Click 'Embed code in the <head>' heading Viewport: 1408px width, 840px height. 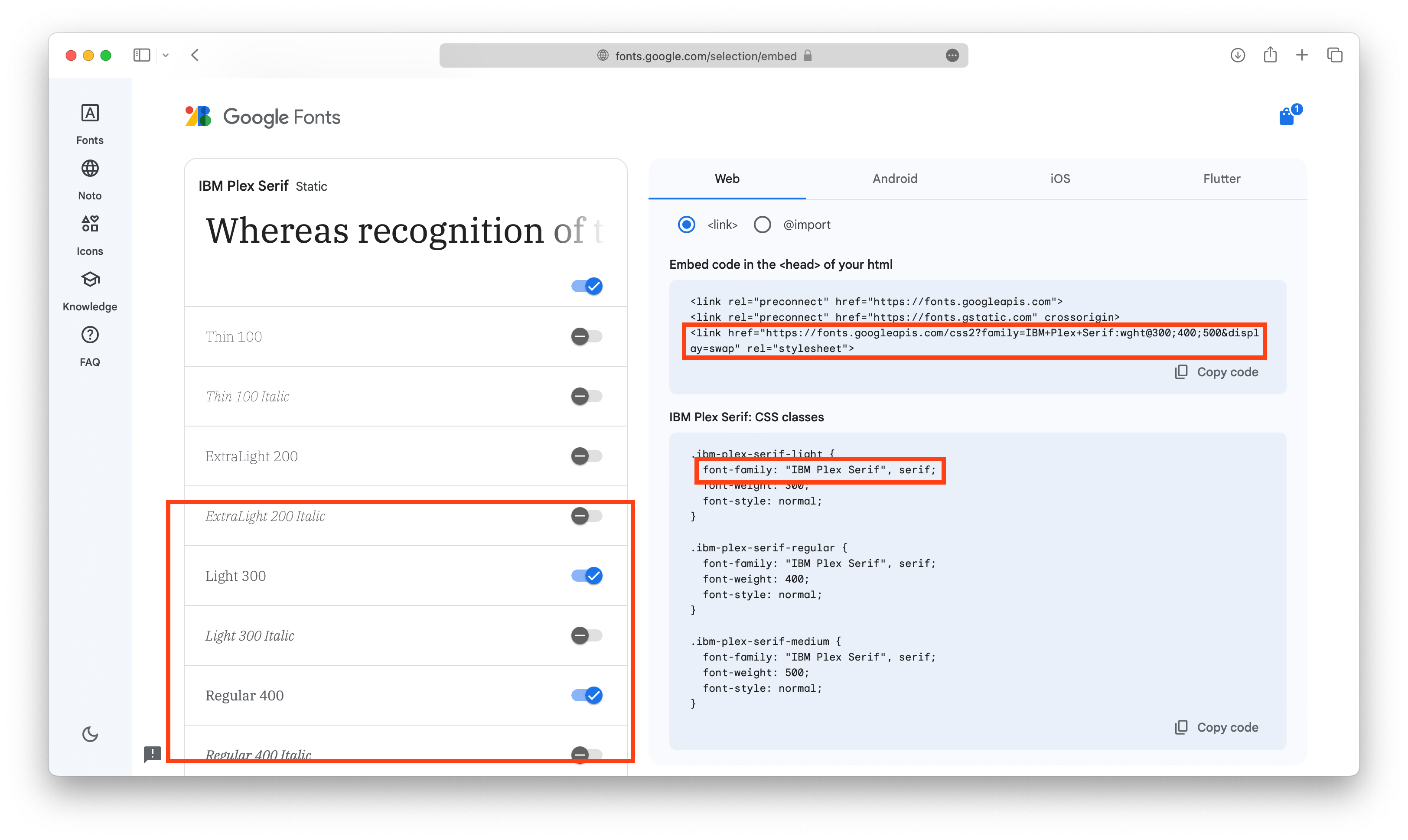click(x=781, y=264)
